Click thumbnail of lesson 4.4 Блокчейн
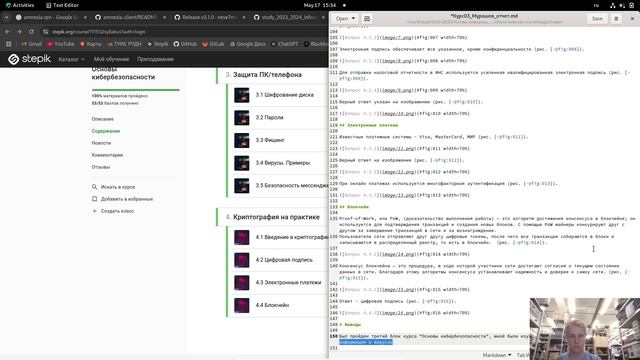Viewport: 640px width, 360px height. click(242, 305)
